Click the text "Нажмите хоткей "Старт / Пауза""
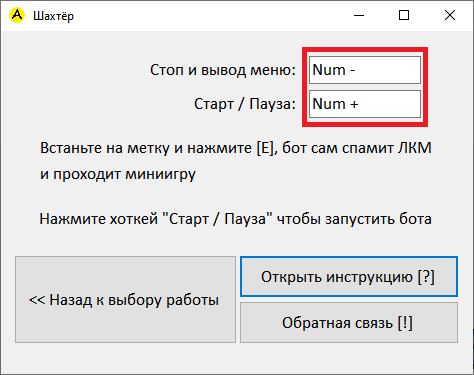474x375 pixels. pyautogui.click(x=156, y=219)
